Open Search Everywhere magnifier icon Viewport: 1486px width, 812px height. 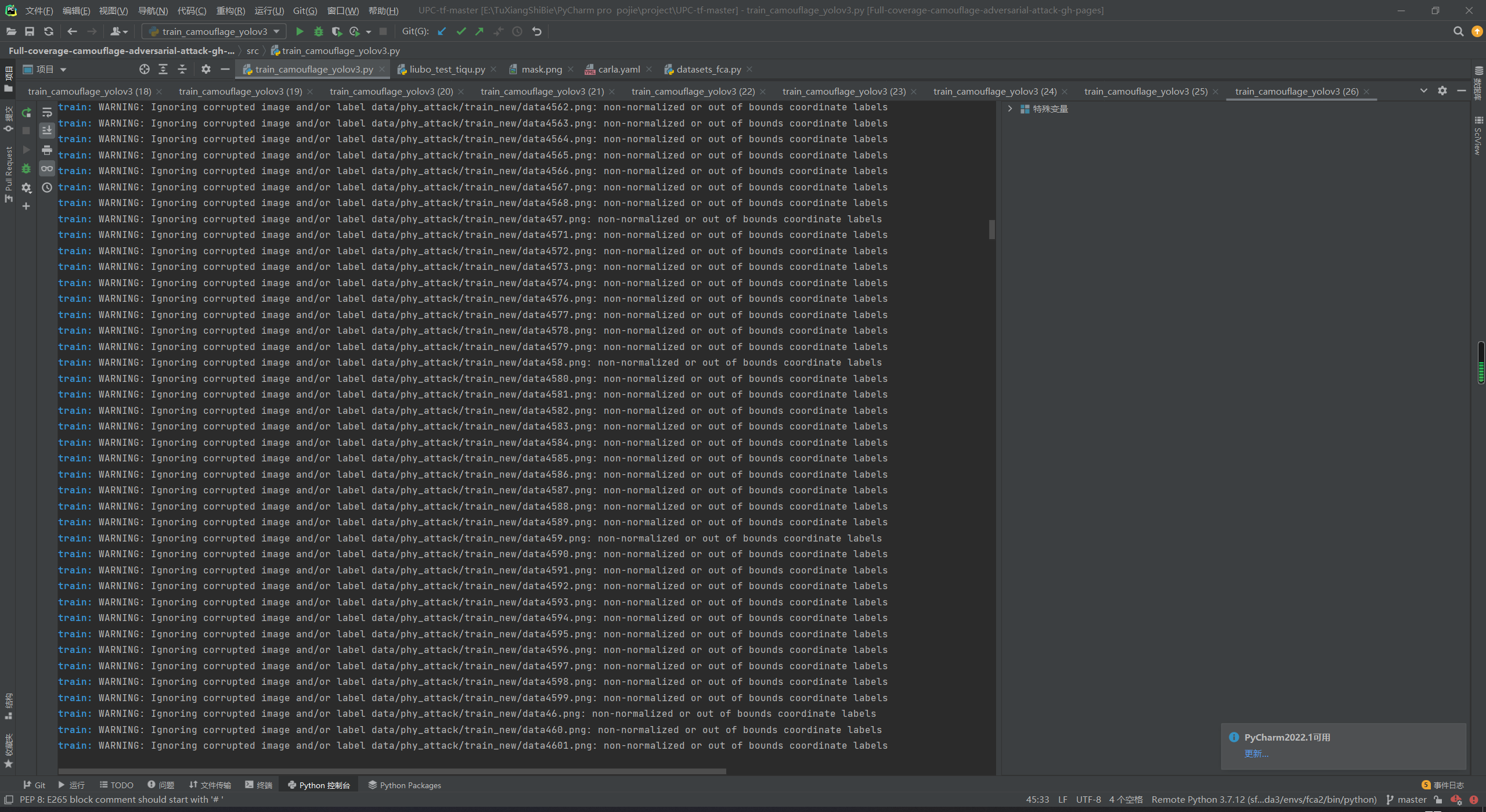1458,31
